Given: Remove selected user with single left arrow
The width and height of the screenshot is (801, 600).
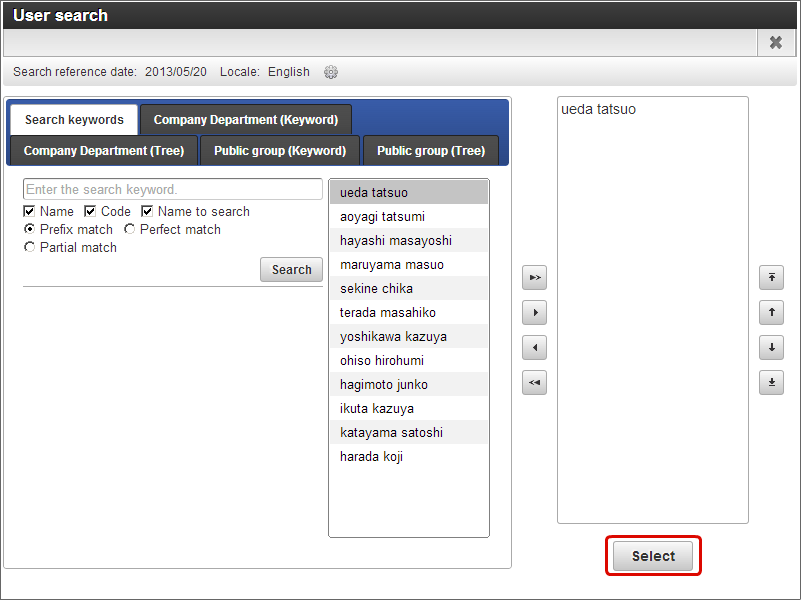Looking at the screenshot, I should click(x=534, y=348).
